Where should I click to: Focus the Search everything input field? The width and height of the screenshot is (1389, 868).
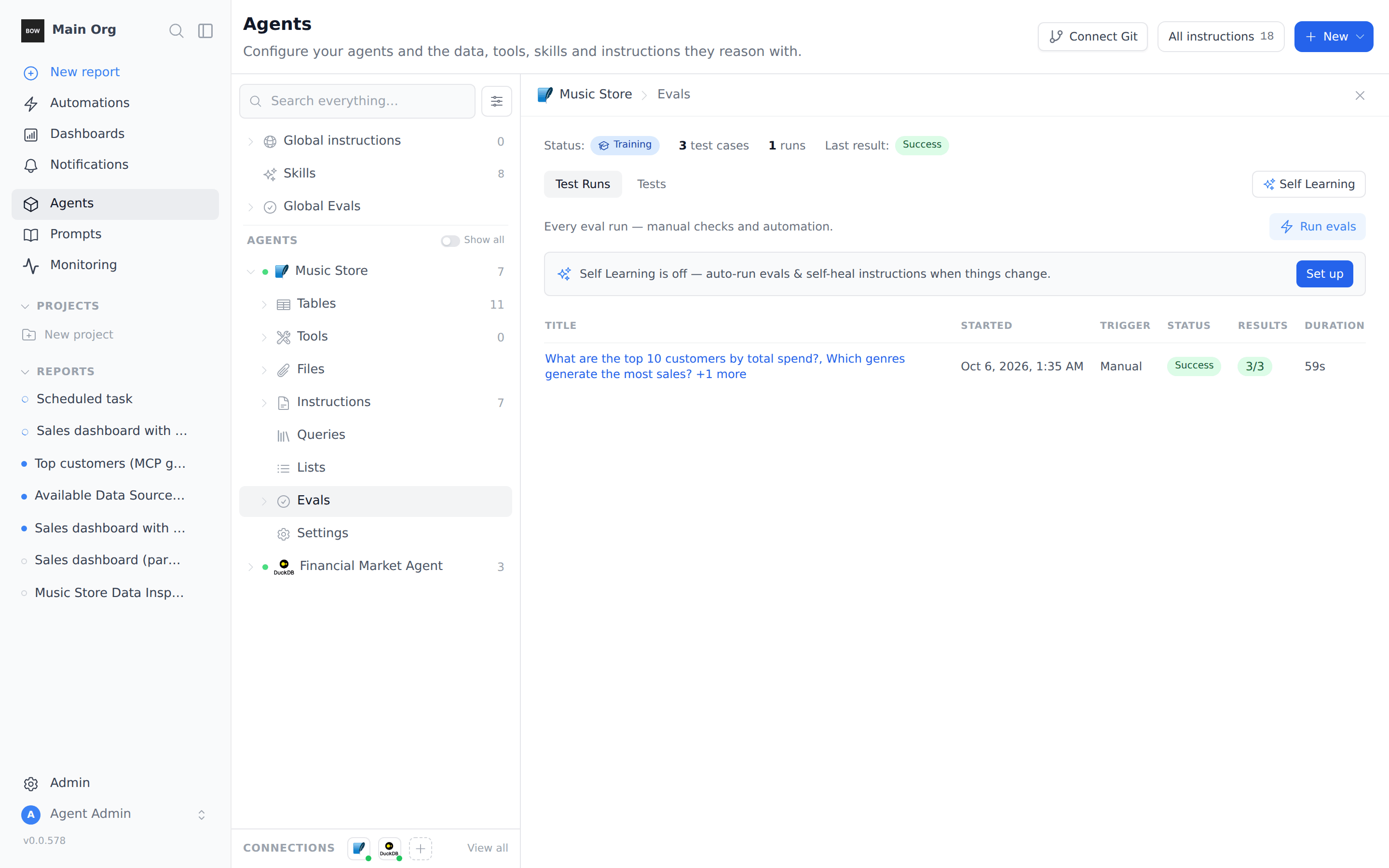[x=357, y=101]
